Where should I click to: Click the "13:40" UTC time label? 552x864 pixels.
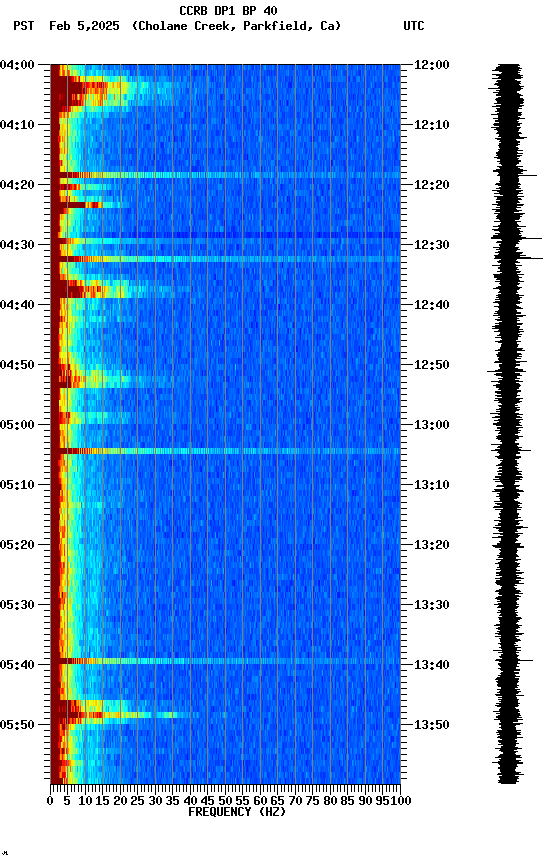coord(432,666)
